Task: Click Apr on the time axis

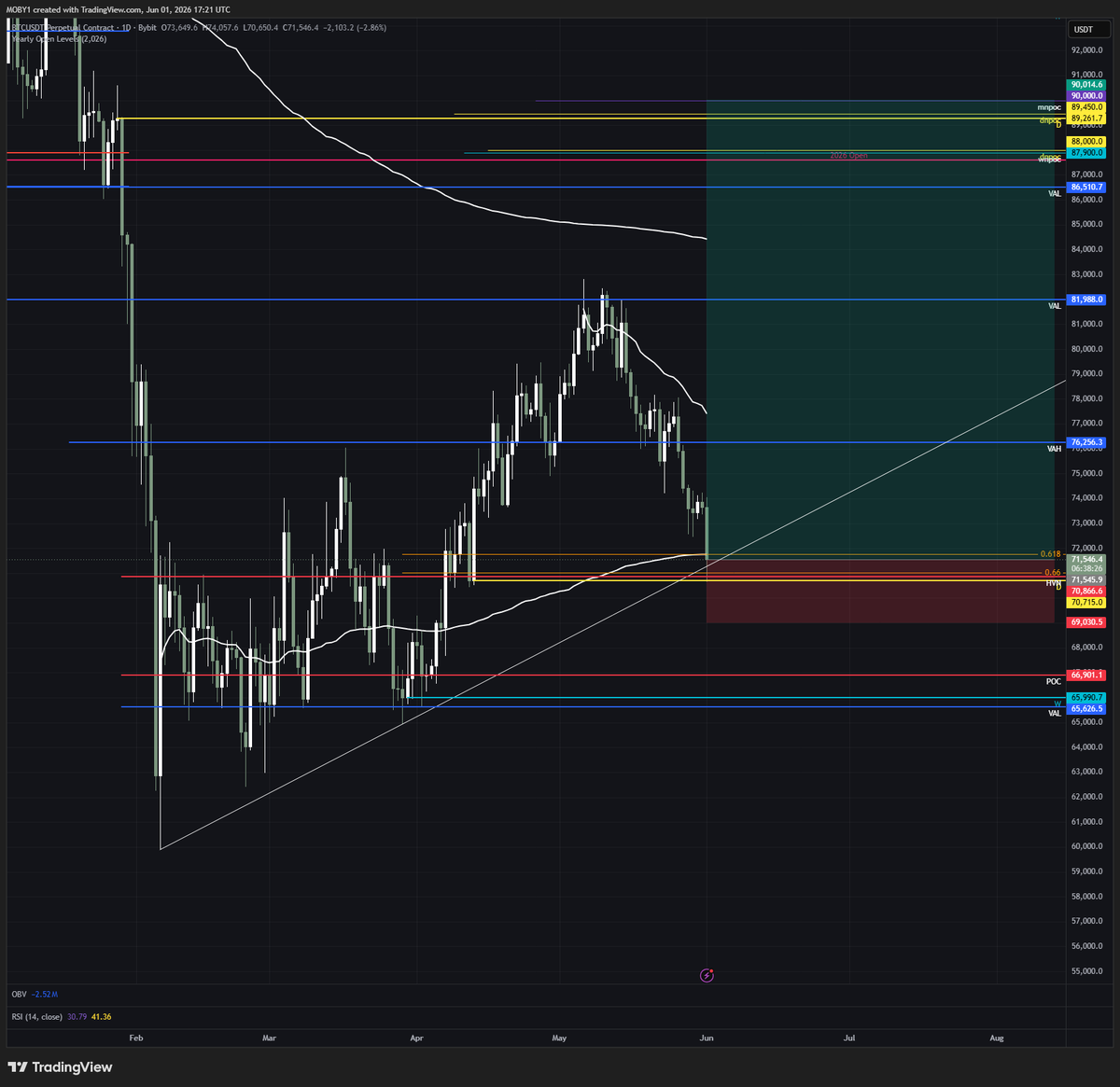Action: click(x=416, y=1038)
